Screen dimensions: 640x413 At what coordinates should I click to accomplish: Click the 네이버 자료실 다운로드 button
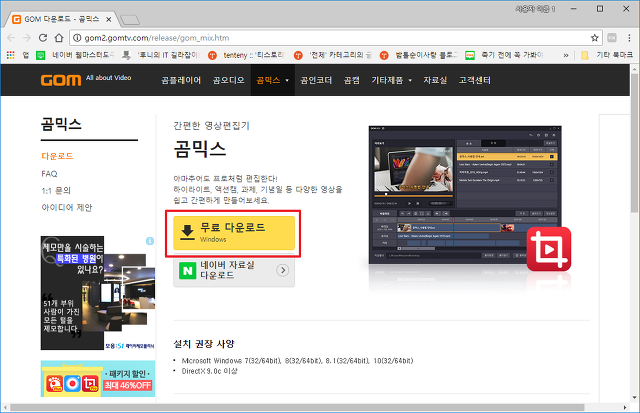click(234, 270)
